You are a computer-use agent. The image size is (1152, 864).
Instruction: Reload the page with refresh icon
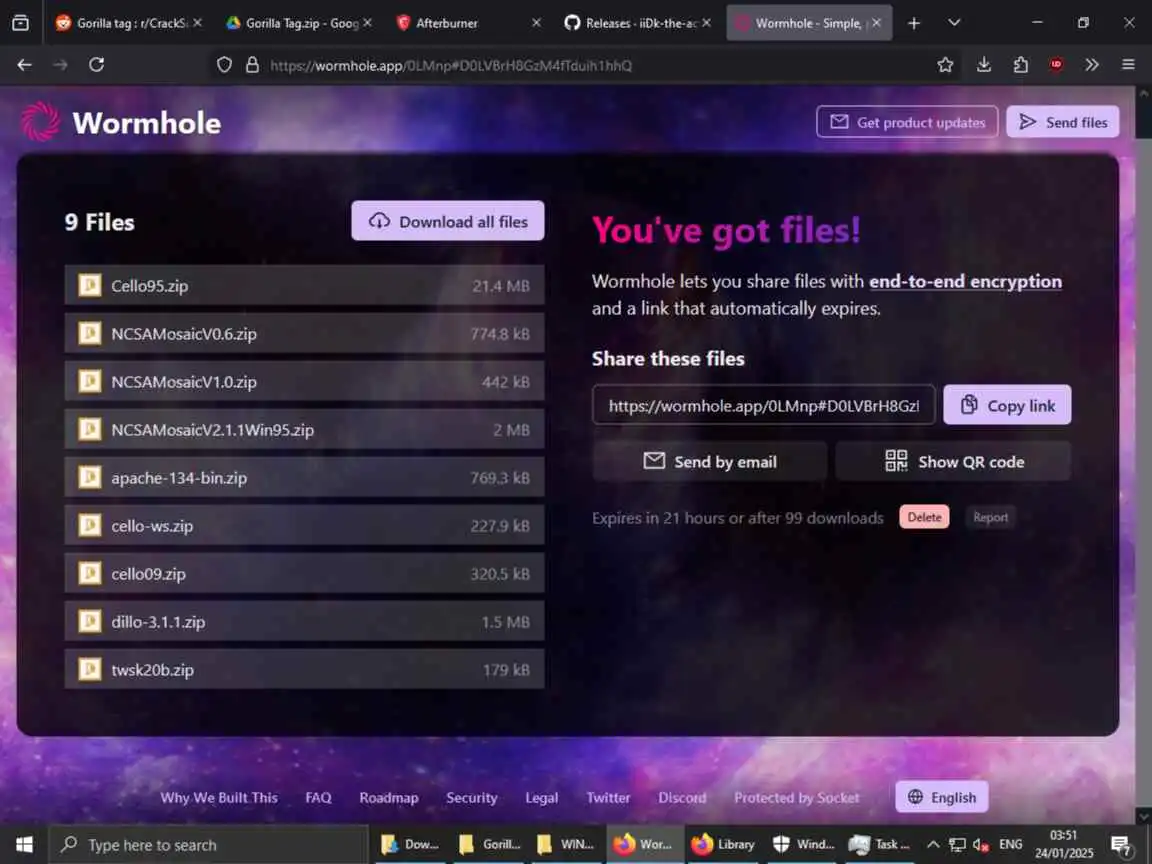tap(96, 65)
